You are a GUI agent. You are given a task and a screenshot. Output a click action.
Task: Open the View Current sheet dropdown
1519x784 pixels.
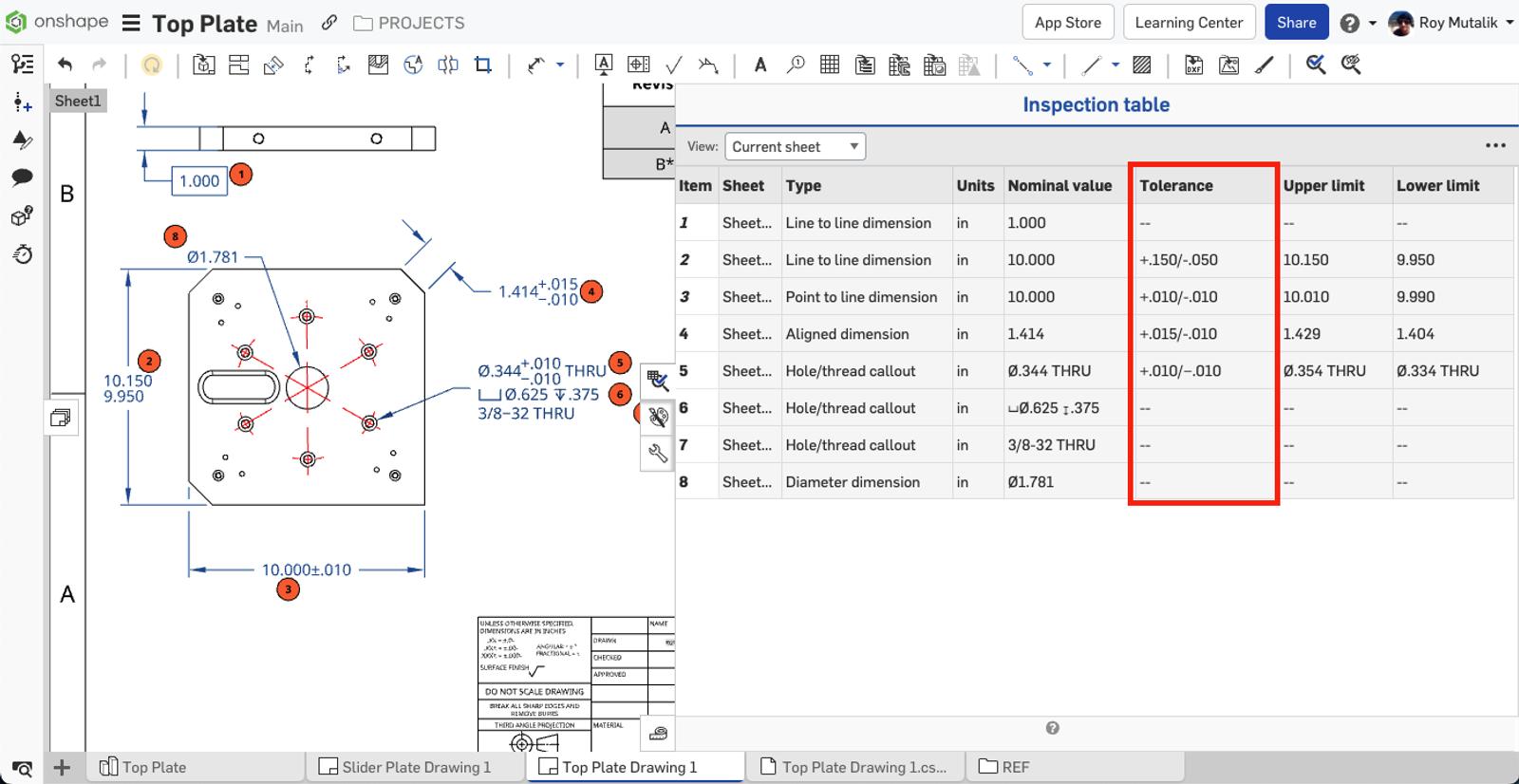tap(795, 146)
